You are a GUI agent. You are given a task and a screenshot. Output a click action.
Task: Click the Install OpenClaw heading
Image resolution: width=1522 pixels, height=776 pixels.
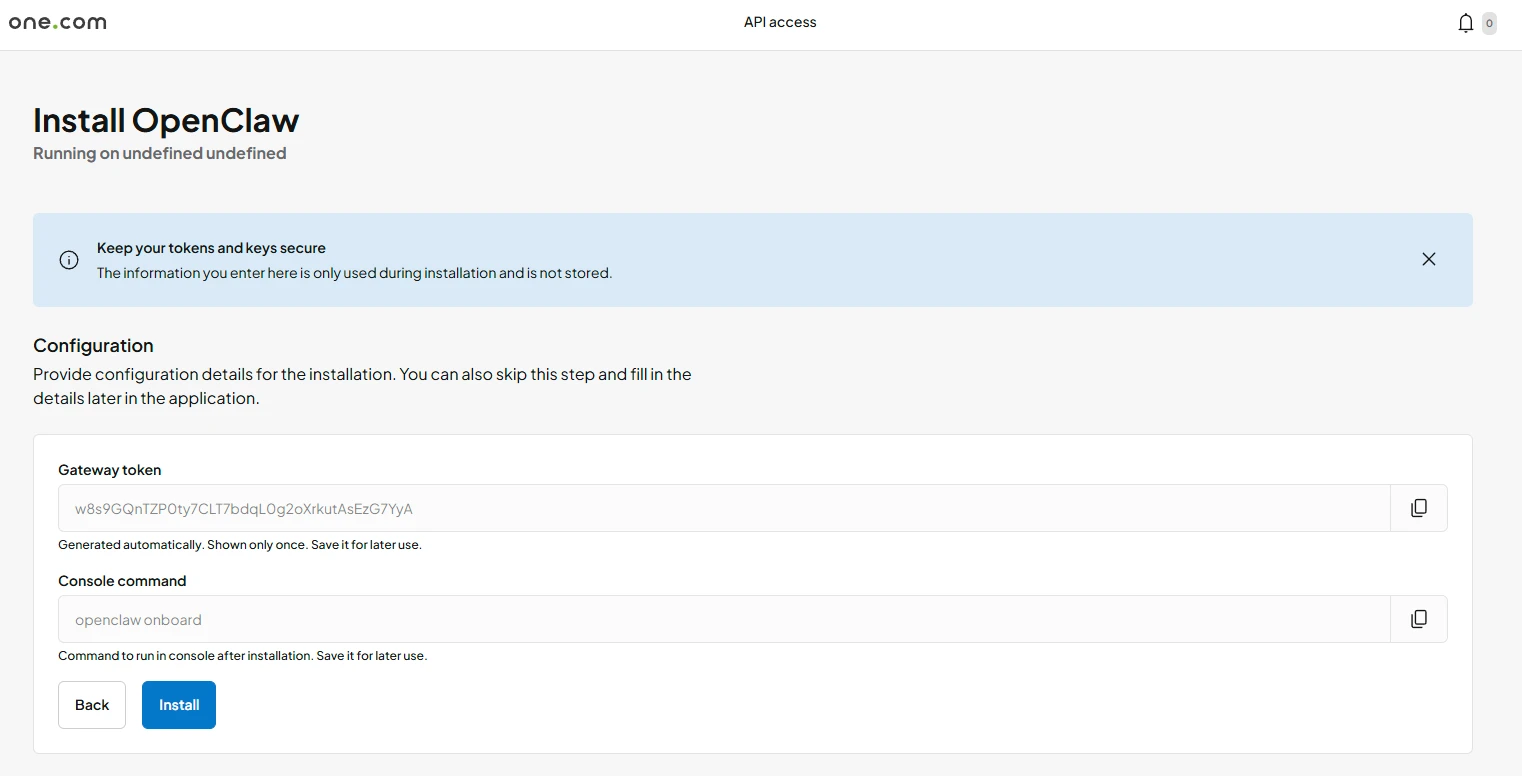[166, 120]
